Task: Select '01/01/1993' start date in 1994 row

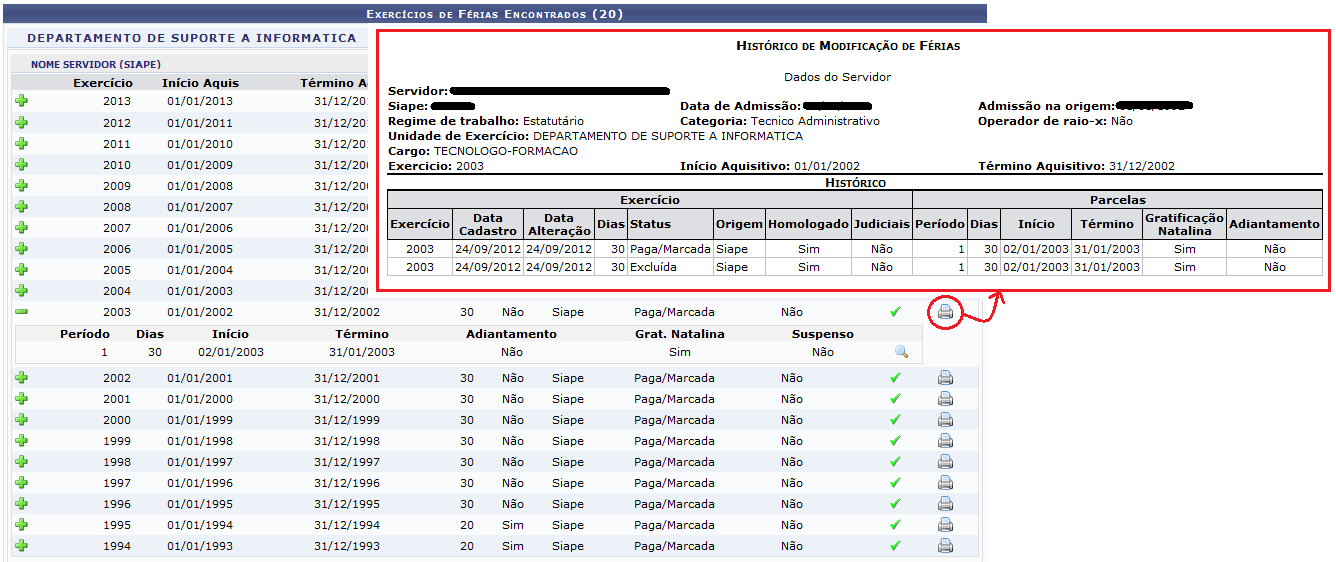Action: pyautogui.click(x=200, y=546)
